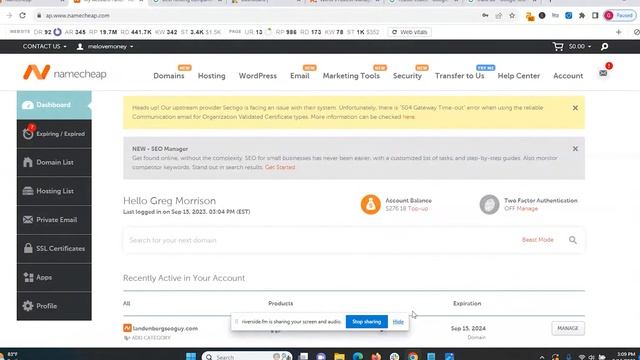This screenshot has width=640, height=360.
Task: Click the Get Started SEO link
Action: (x=280, y=167)
